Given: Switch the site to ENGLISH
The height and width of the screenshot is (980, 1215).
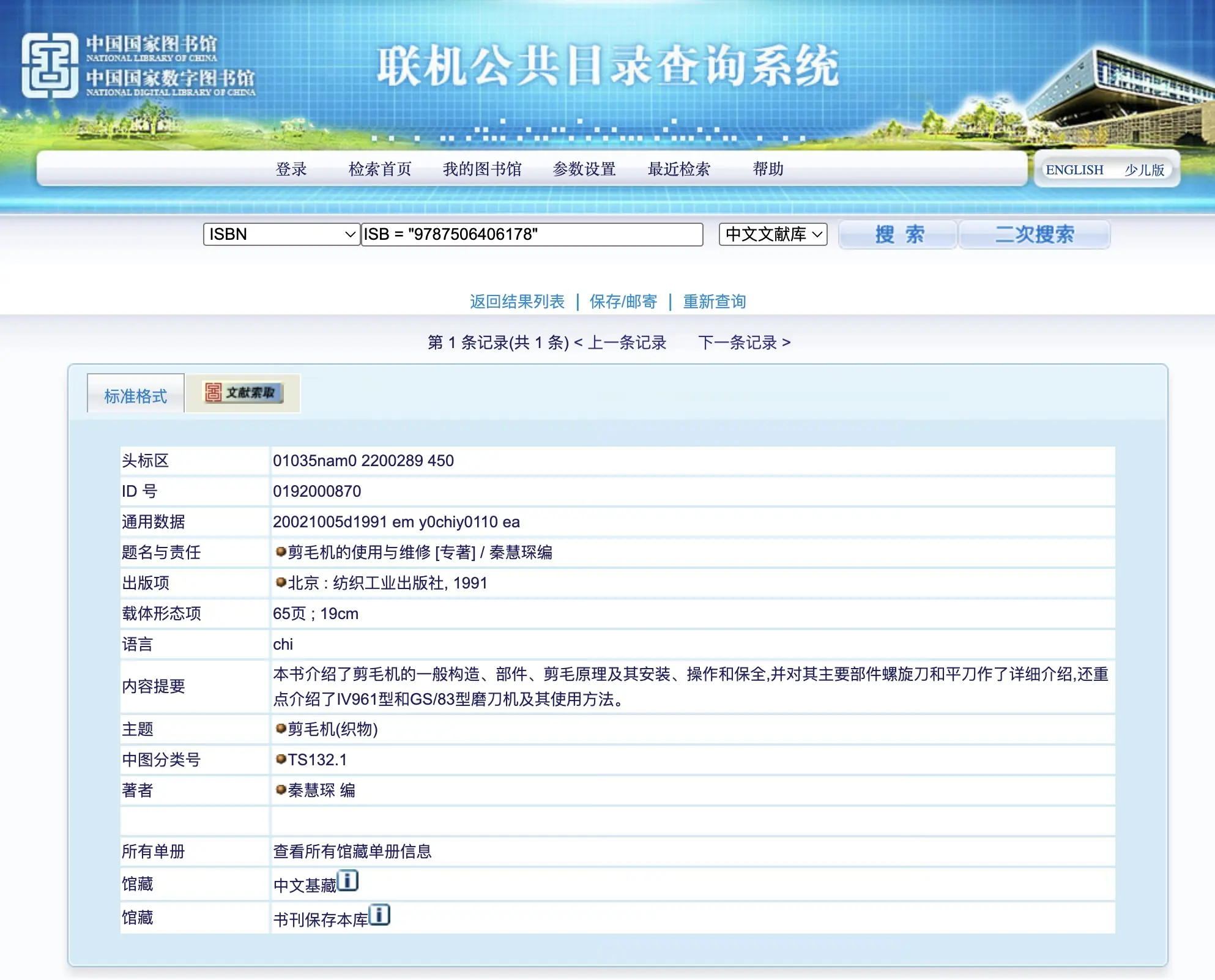Looking at the screenshot, I should click(1075, 169).
